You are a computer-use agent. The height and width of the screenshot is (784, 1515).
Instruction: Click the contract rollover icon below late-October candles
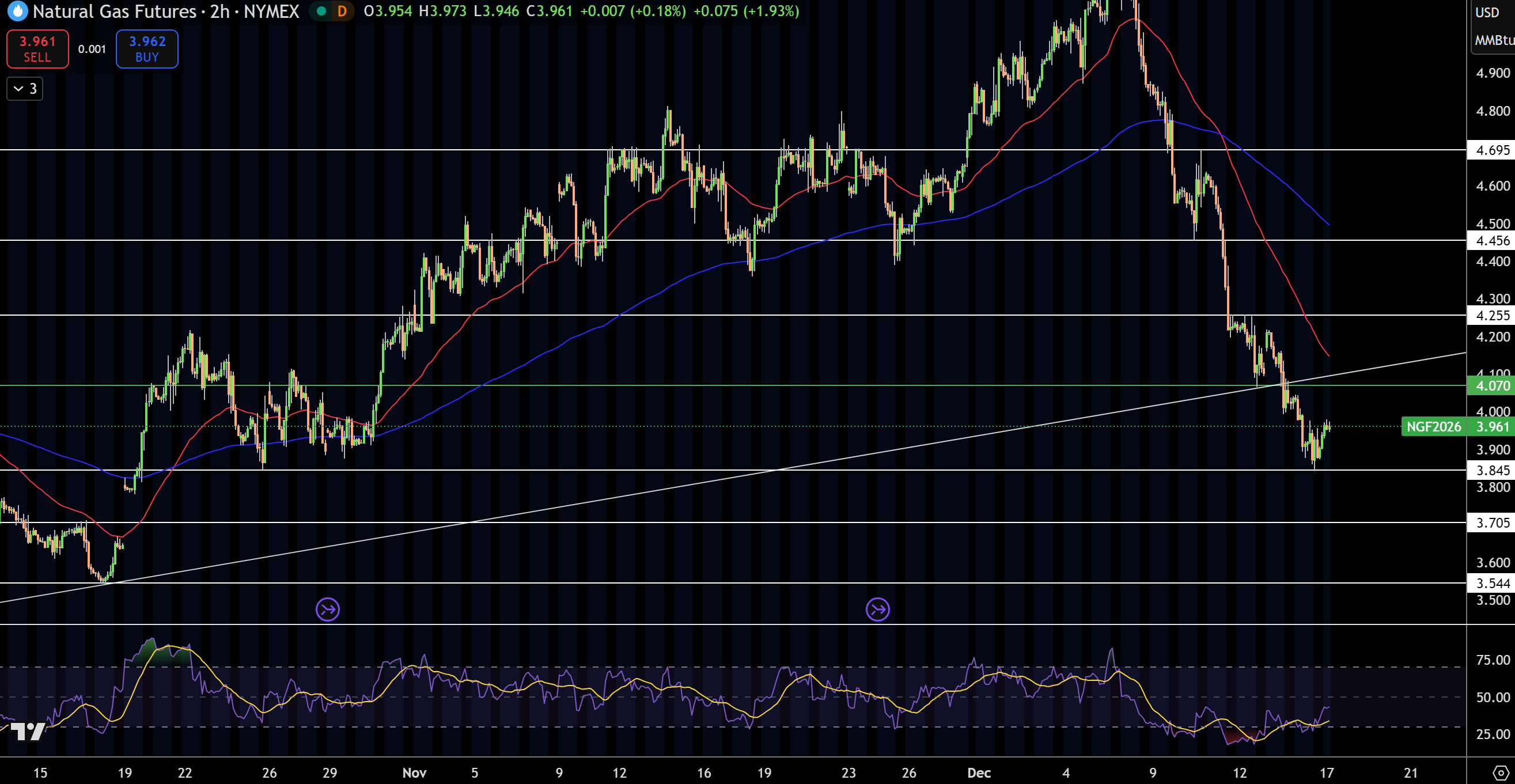point(328,609)
